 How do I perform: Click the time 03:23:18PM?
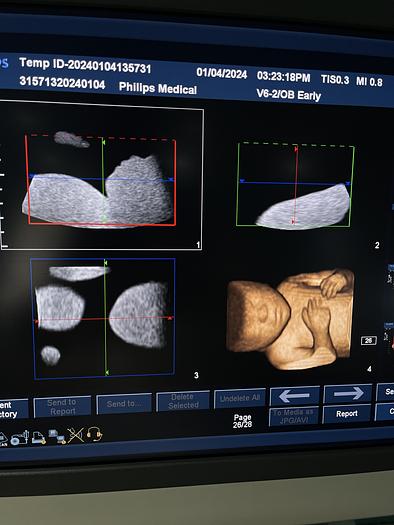tap(284, 76)
